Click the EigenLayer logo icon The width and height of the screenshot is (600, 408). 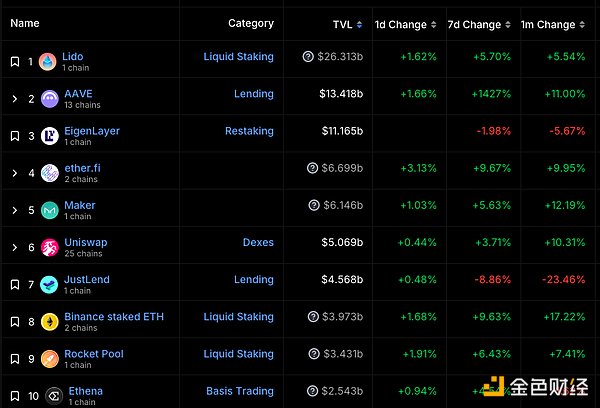point(48,136)
